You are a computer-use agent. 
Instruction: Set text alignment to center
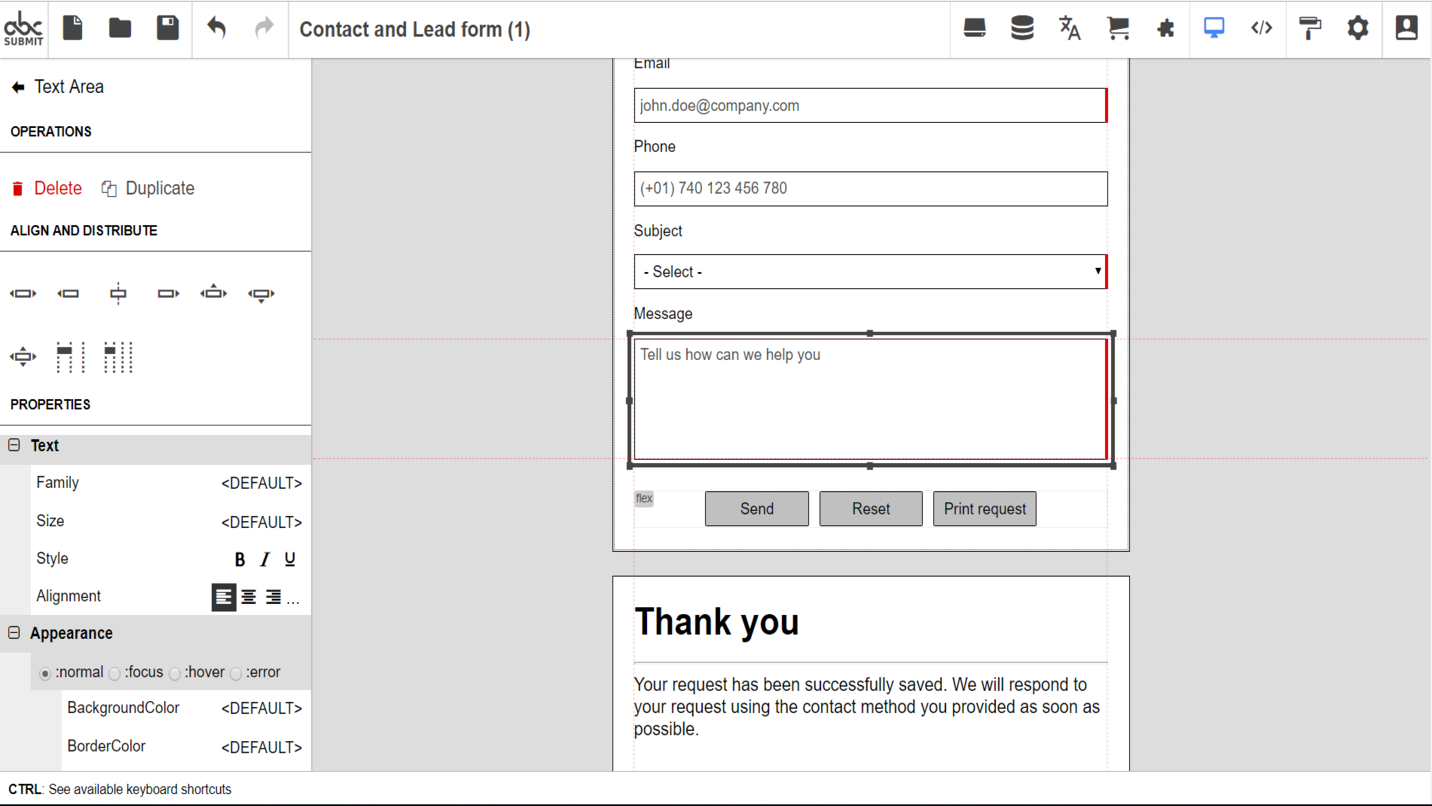point(248,597)
